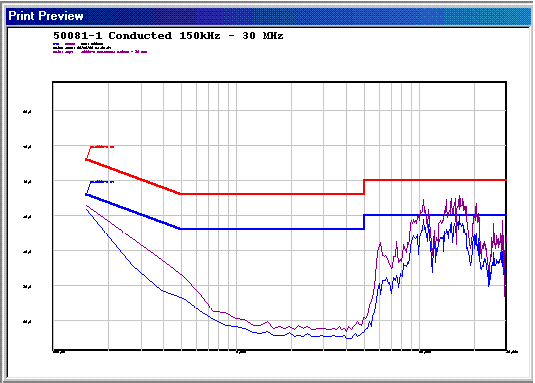Select the 50081-1 Conducted chart title
This screenshot has height=383, width=535.
(x=168, y=36)
